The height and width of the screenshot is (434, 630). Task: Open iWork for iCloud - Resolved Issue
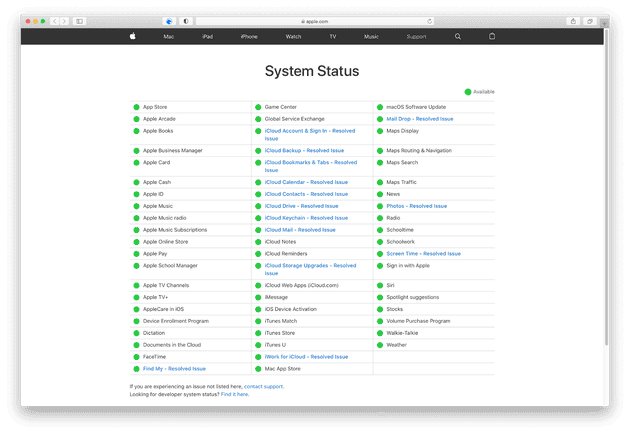306,357
